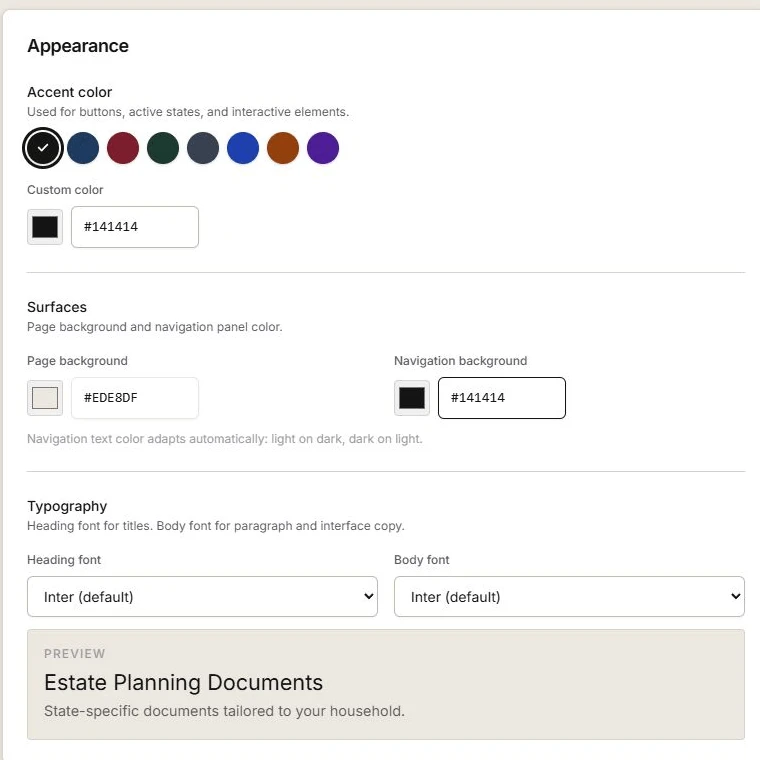Edit the page background hex #EDE8DF
This screenshot has height=760, width=760.
pos(135,398)
